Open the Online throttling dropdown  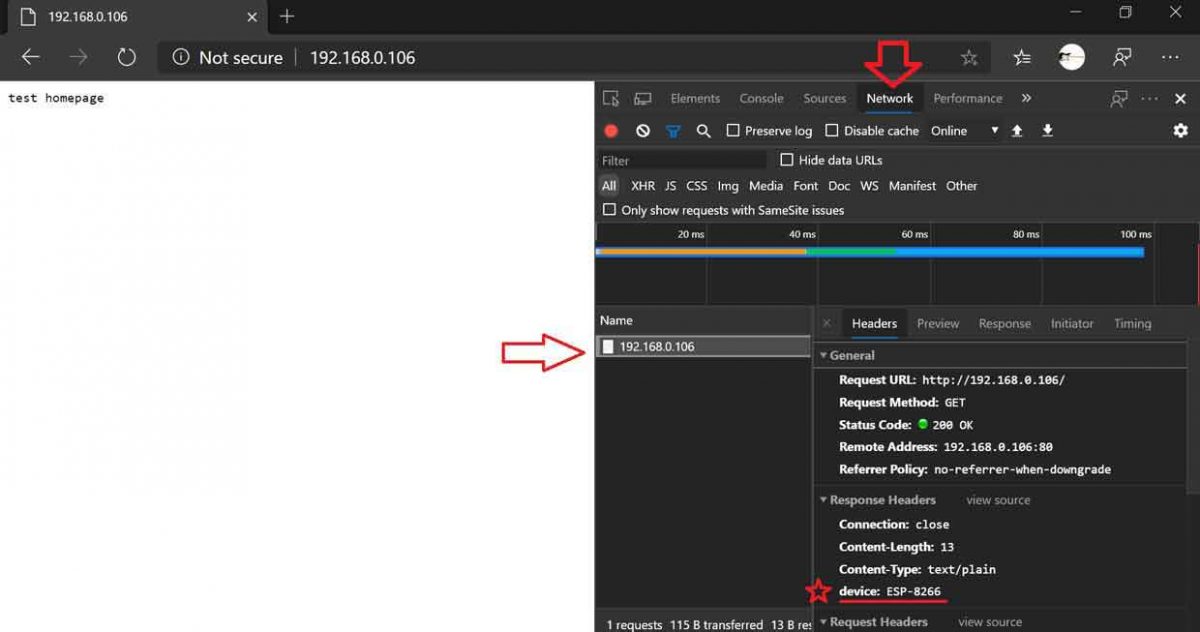pyautogui.click(x=964, y=131)
